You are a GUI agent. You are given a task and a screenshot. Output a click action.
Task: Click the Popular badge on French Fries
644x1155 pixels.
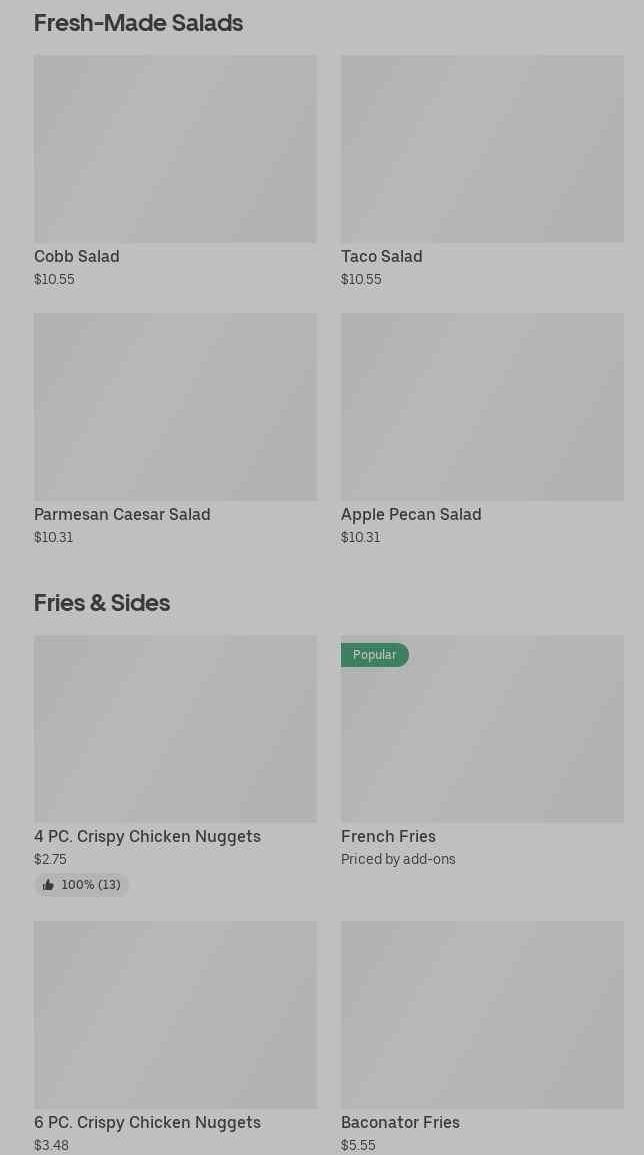374,655
